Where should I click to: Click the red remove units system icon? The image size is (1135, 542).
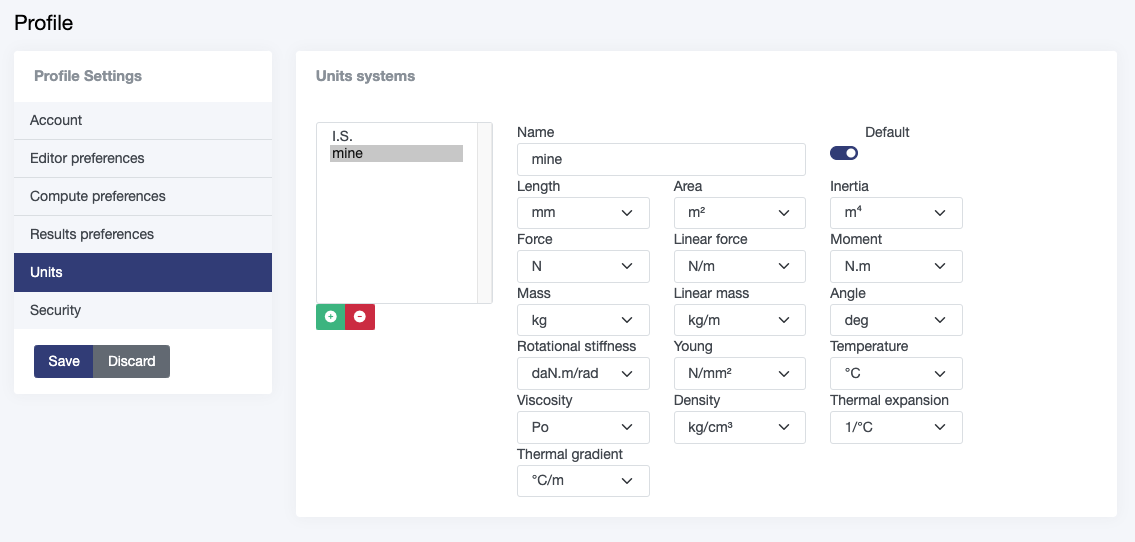pos(360,317)
